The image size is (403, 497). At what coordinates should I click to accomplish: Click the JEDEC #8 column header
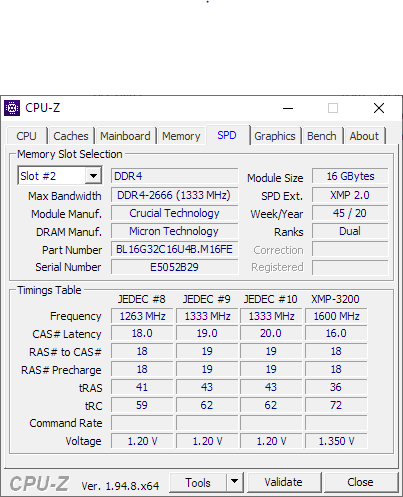(142, 299)
